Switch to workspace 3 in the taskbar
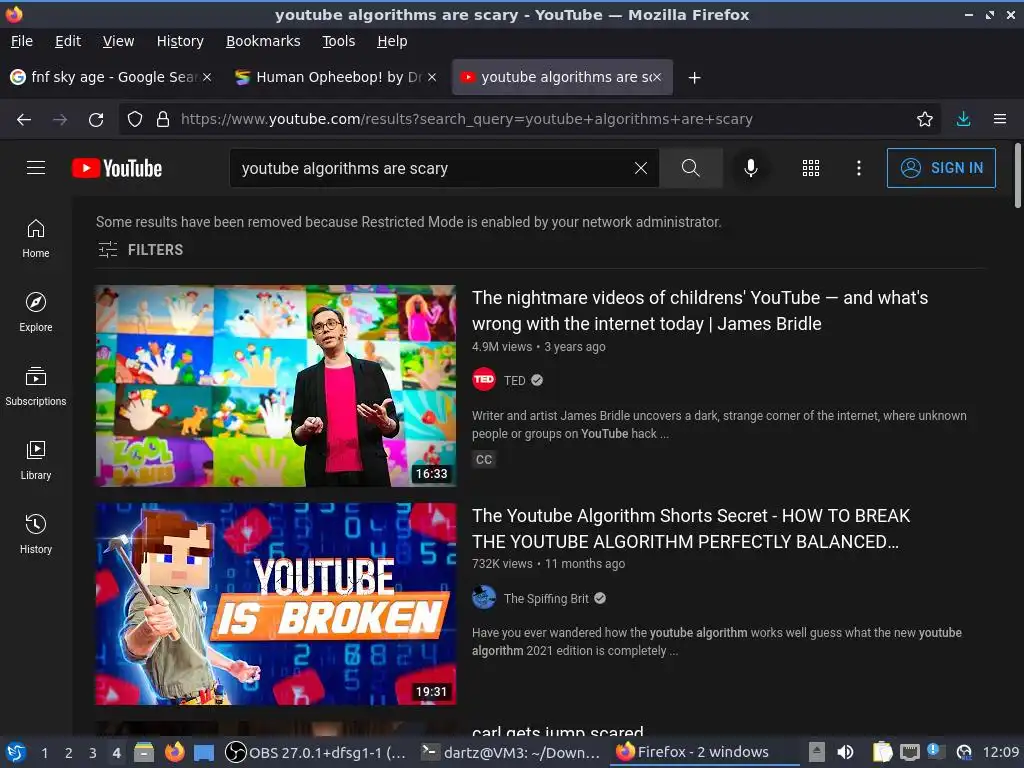This screenshot has width=1024, height=768. (x=93, y=752)
